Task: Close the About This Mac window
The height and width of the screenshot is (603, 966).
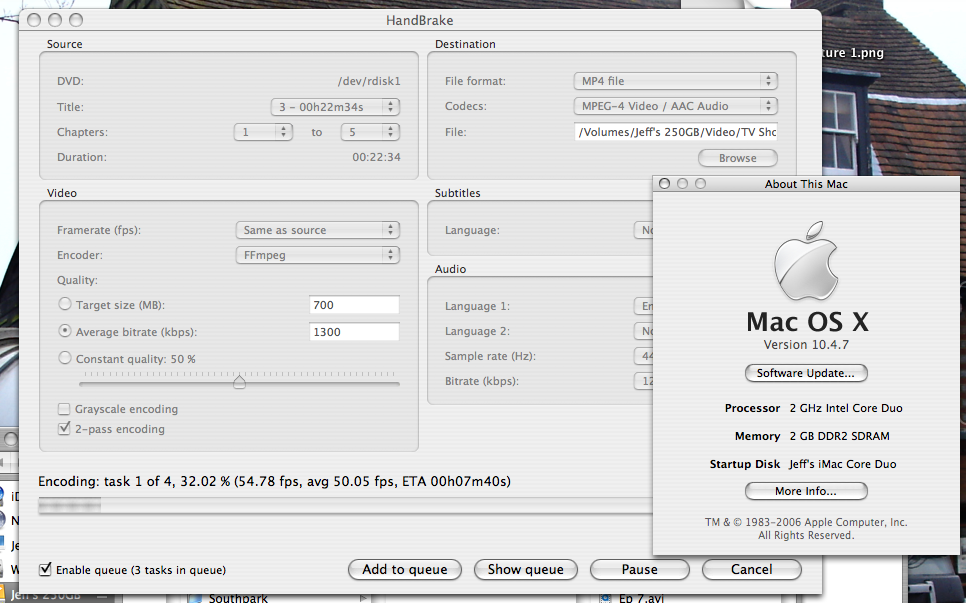Action: click(664, 184)
